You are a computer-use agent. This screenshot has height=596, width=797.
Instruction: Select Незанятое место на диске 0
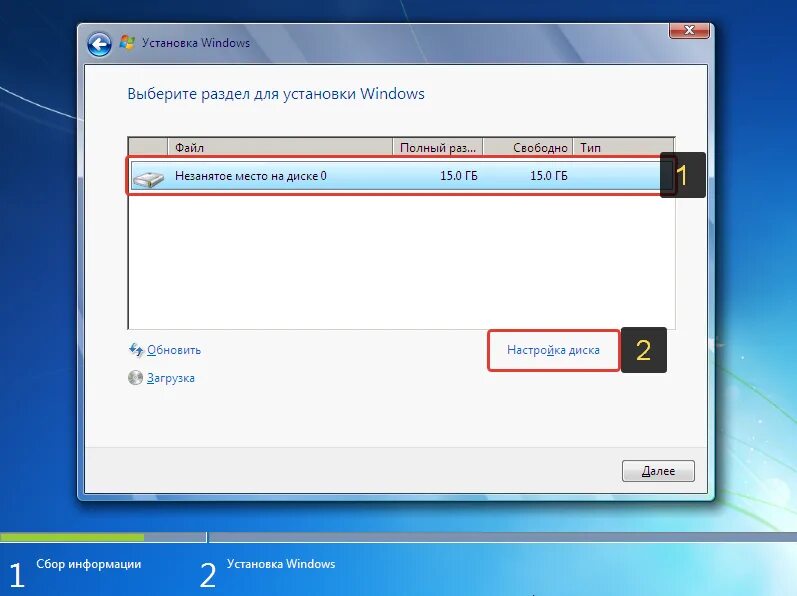[402, 176]
